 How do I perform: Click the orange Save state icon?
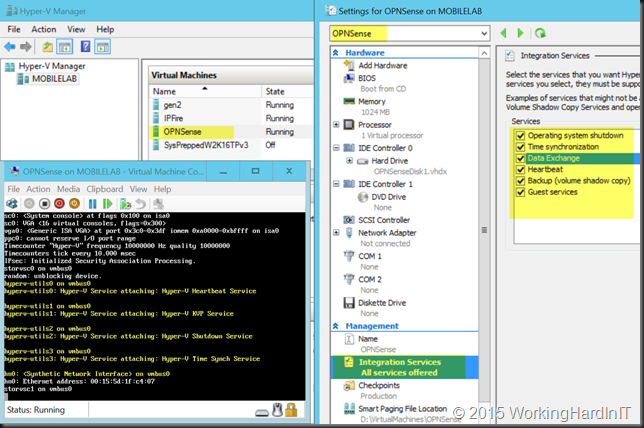click(x=74, y=203)
